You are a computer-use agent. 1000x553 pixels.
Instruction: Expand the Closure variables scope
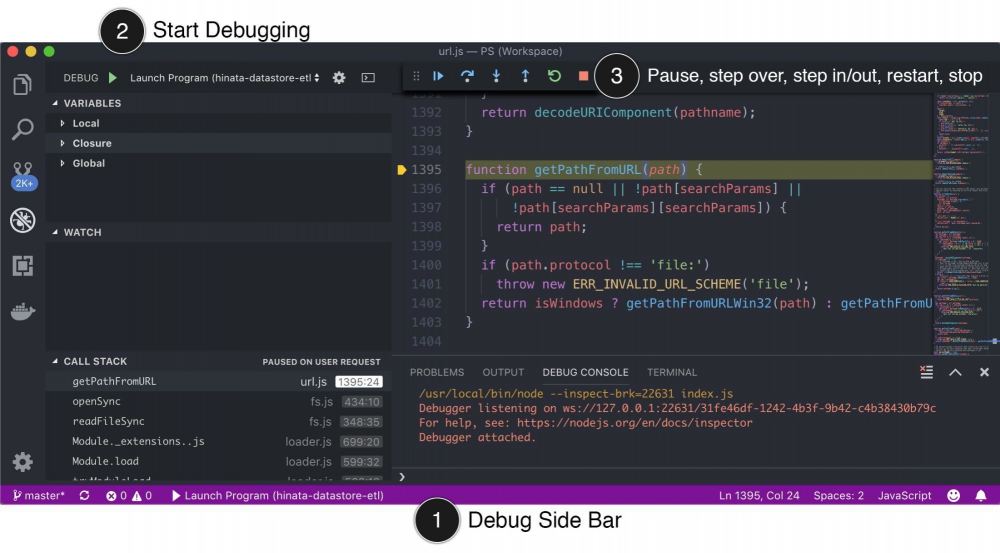[x=92, y=143]
